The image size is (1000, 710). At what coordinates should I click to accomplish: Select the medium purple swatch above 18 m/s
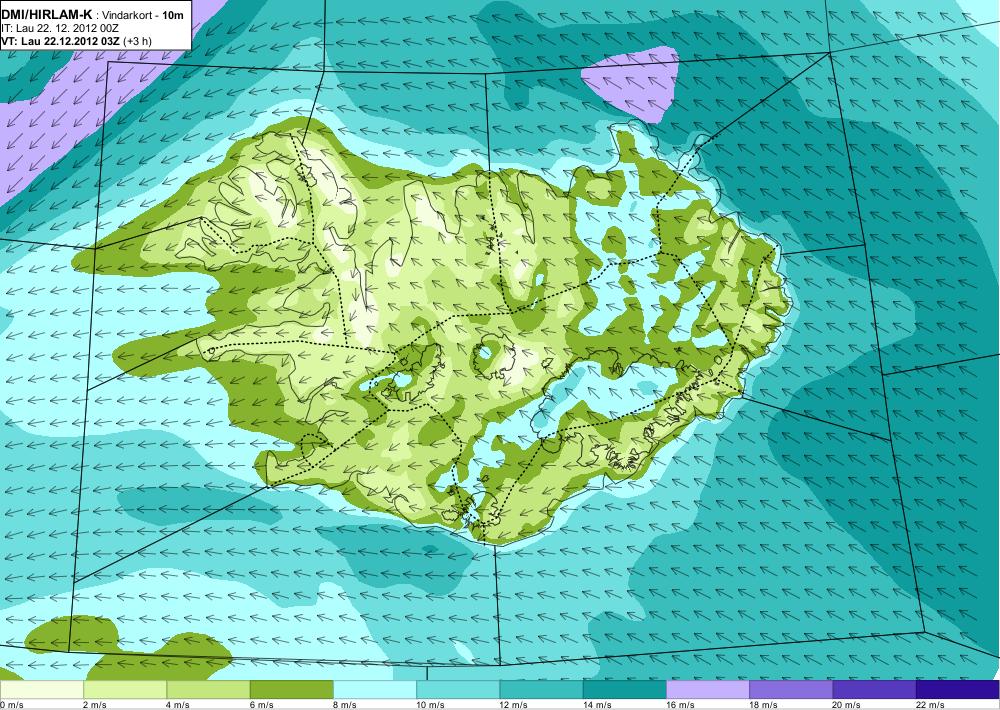click(x=791, y=690)
